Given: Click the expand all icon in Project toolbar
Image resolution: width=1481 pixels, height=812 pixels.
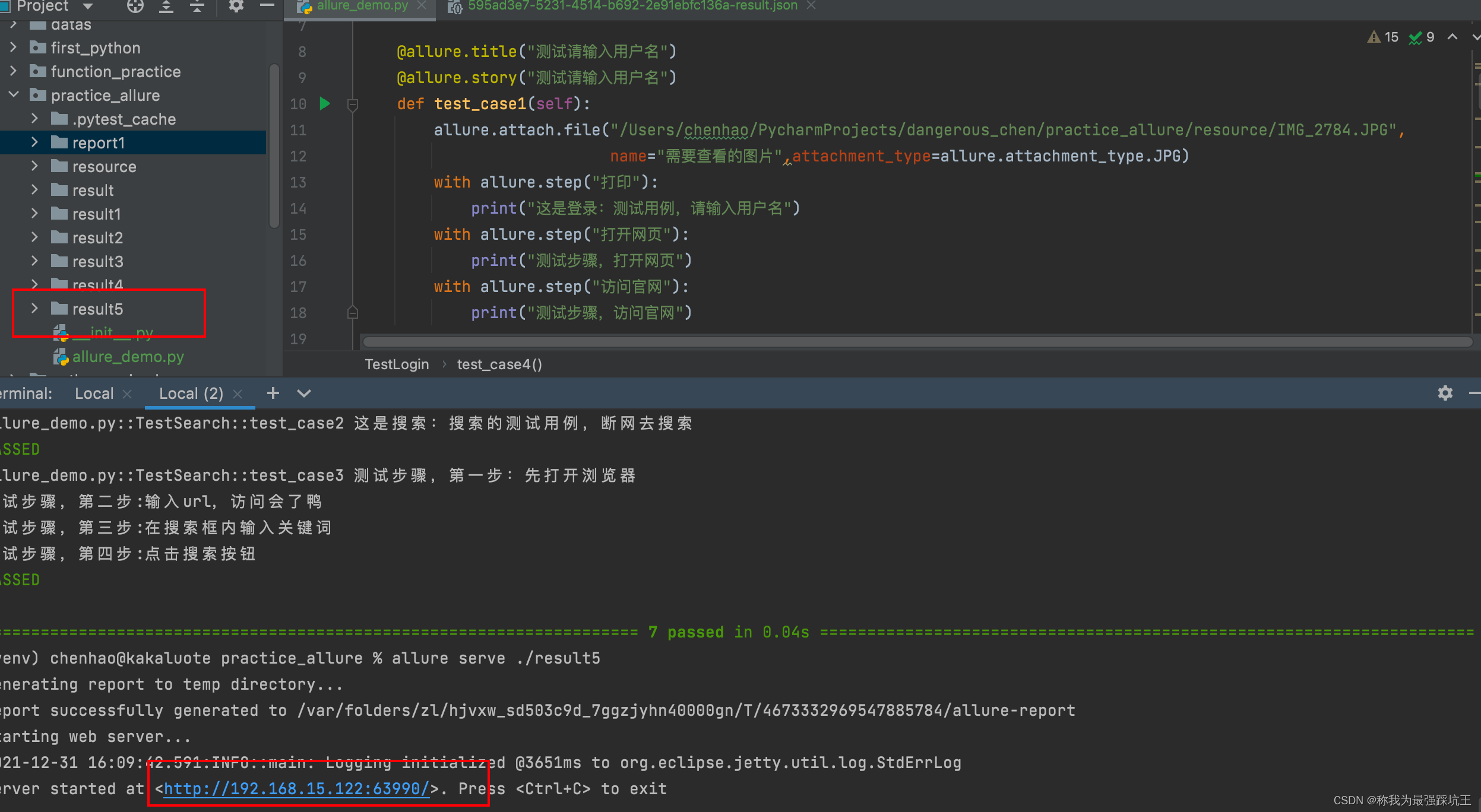Looking at the screenshot, I should tap(166, 6).
